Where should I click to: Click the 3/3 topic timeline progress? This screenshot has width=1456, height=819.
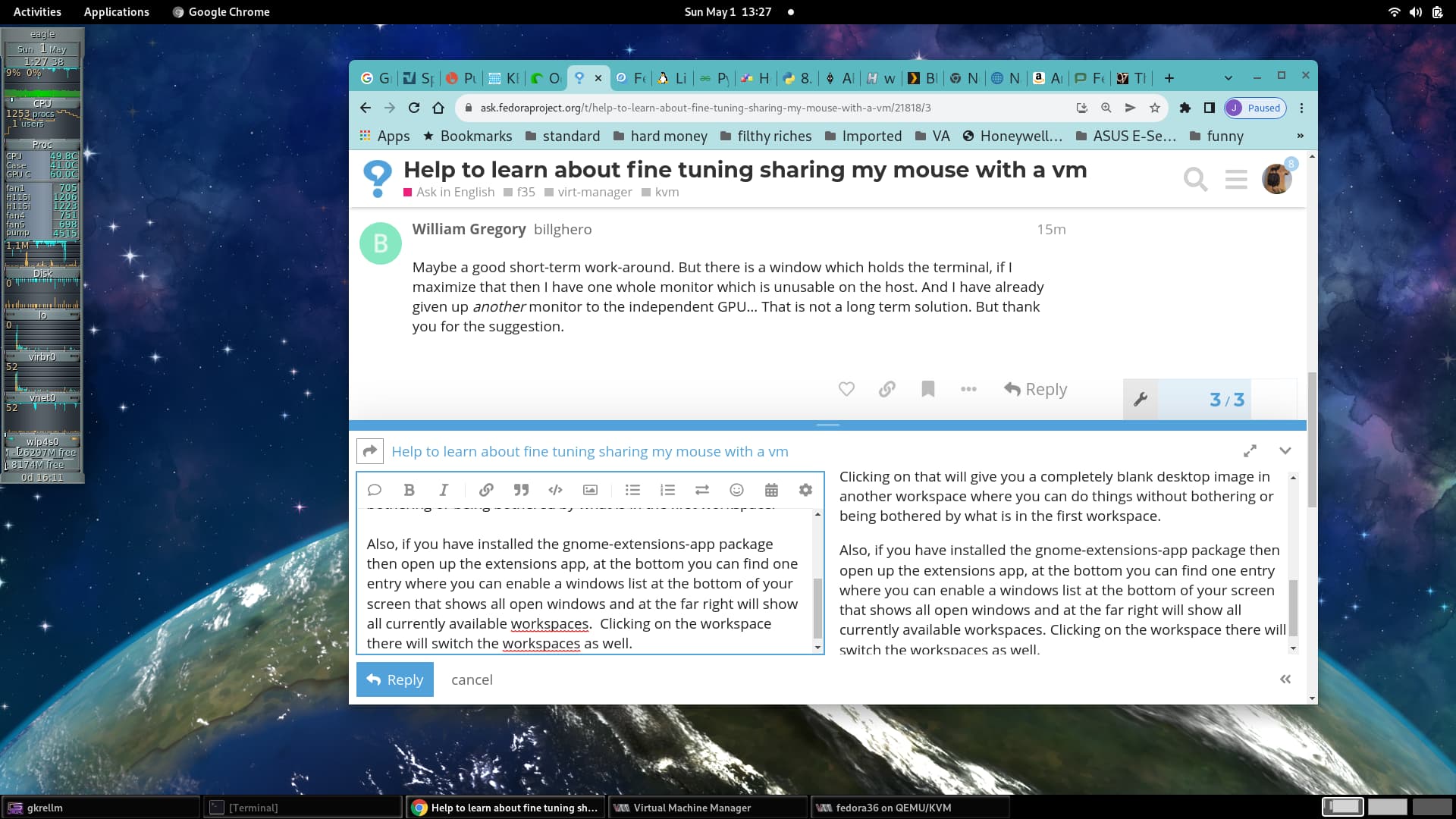1226,400
